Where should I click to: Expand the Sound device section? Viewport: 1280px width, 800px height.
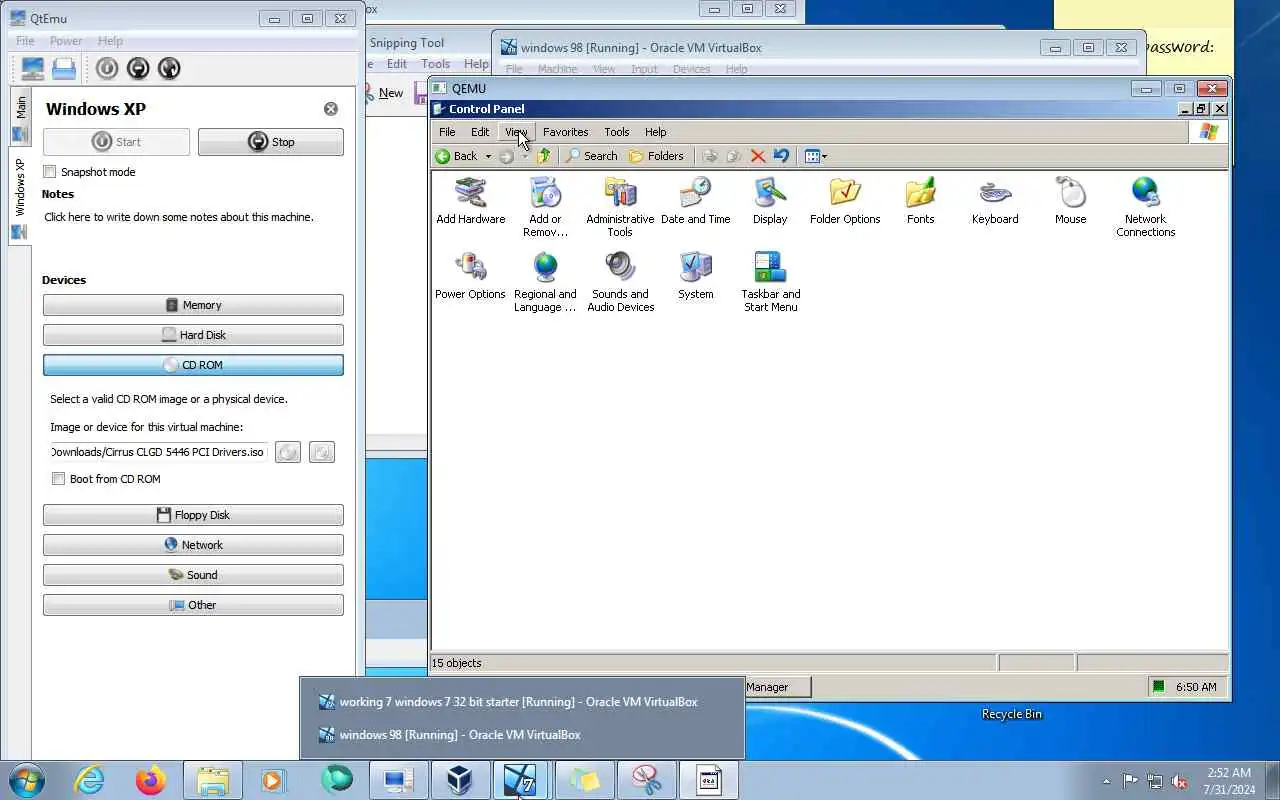[x=193, y=575]
